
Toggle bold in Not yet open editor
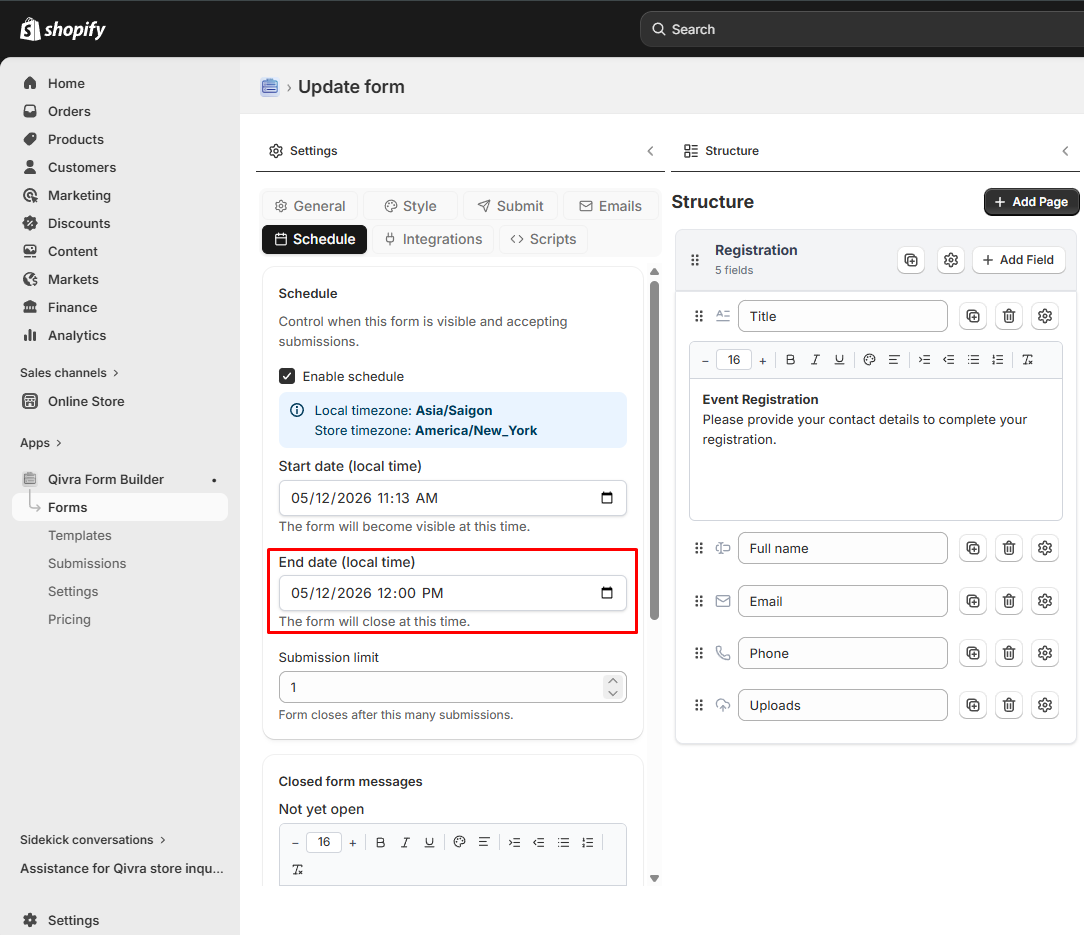tap(380, 842)
